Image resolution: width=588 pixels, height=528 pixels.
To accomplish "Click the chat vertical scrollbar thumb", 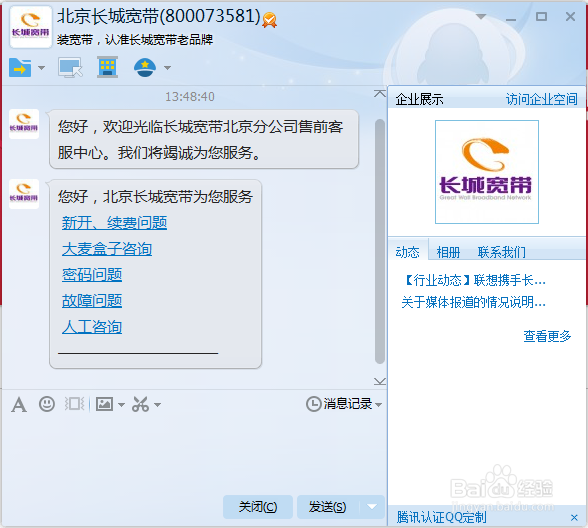I will pos(380,241).
